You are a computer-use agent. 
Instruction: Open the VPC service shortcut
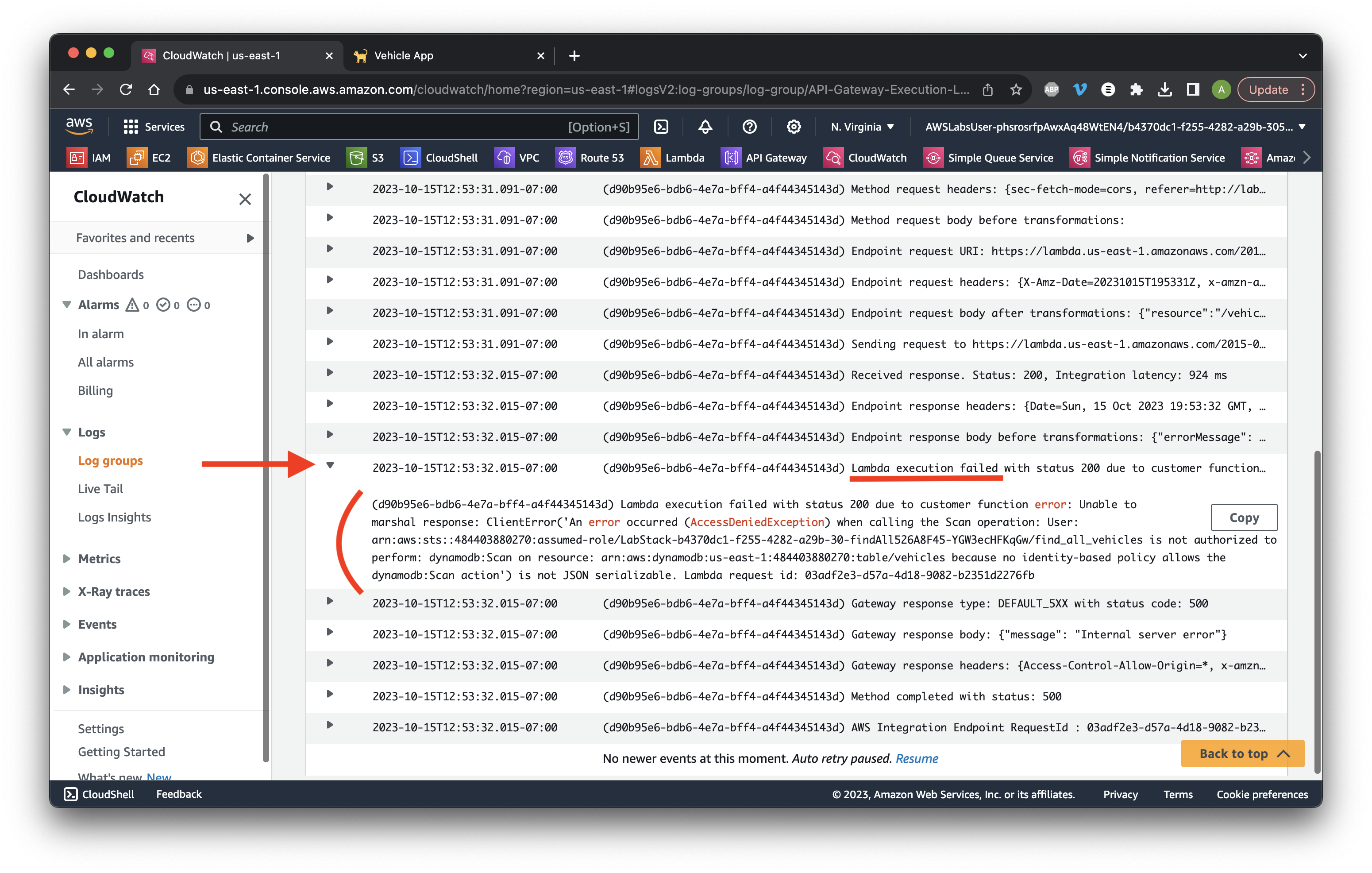coord(517,158)
